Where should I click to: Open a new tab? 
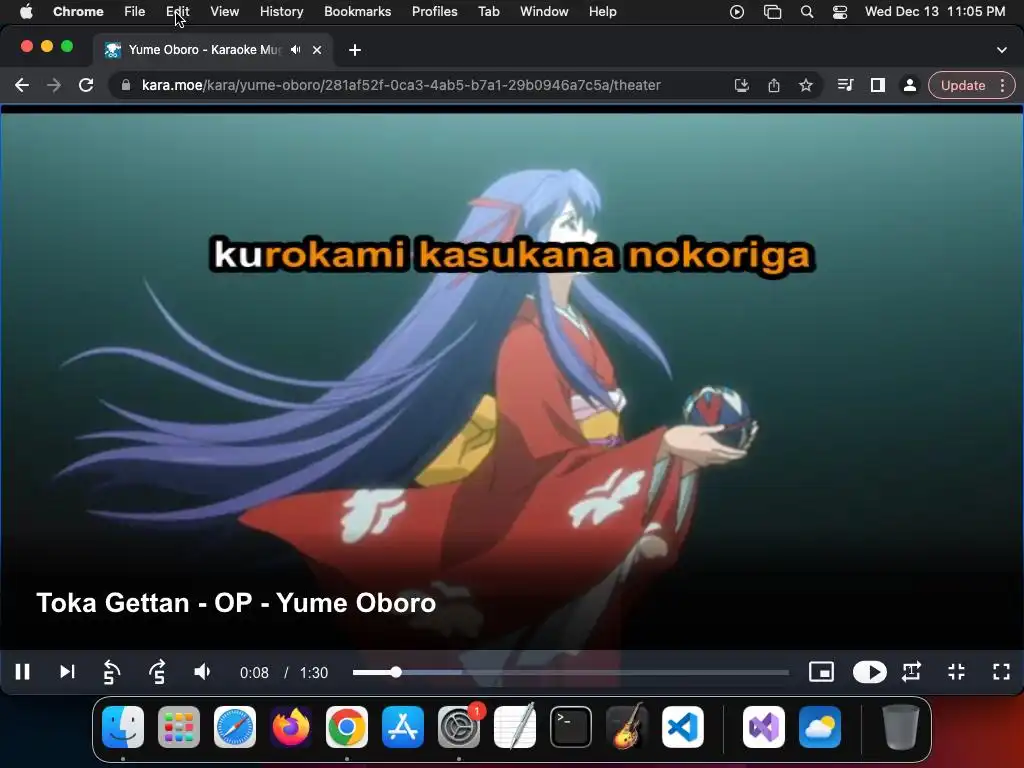(x=355, y=50)
